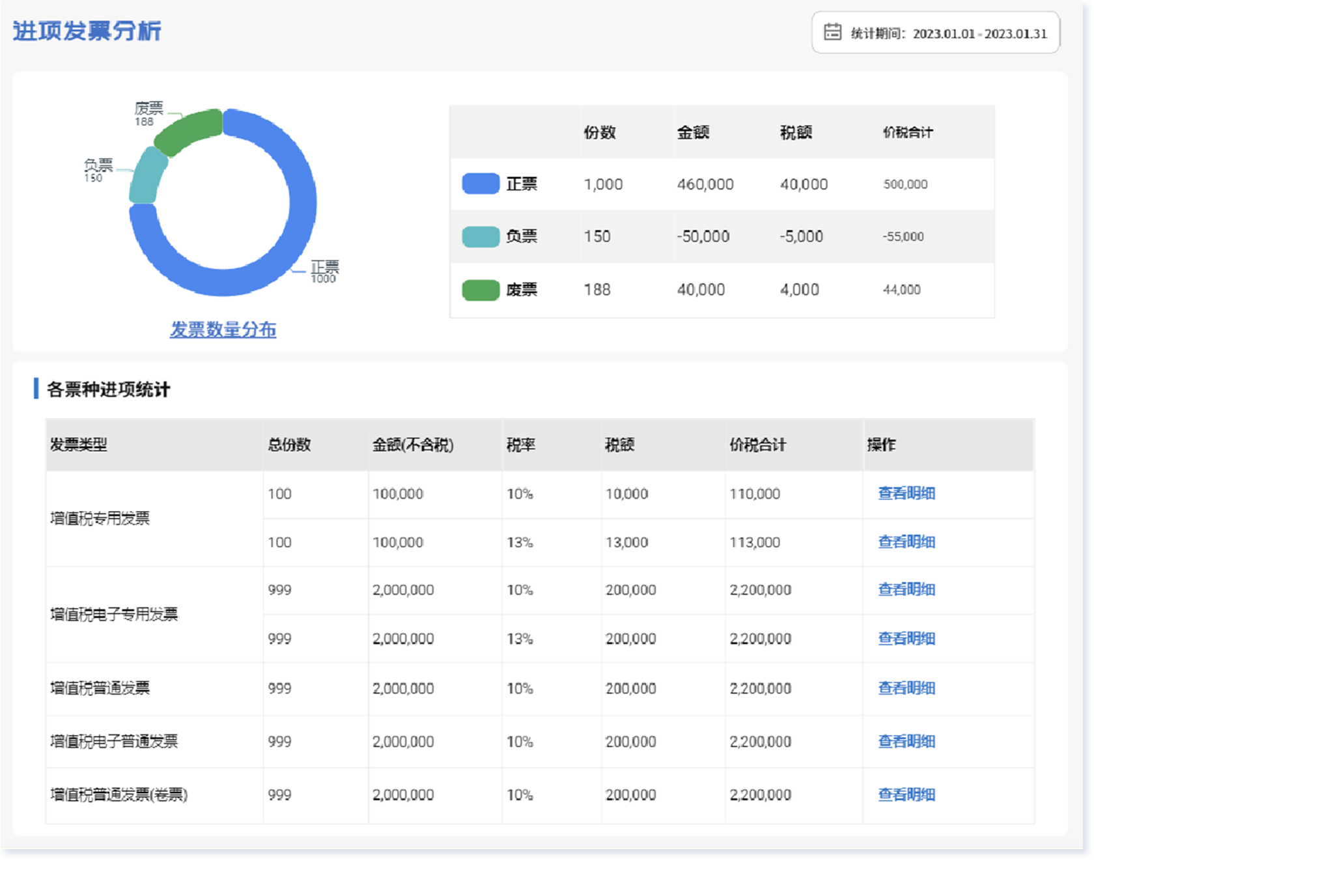Open 查看明细 for 增值税普通发票(卷票) row

906,794
